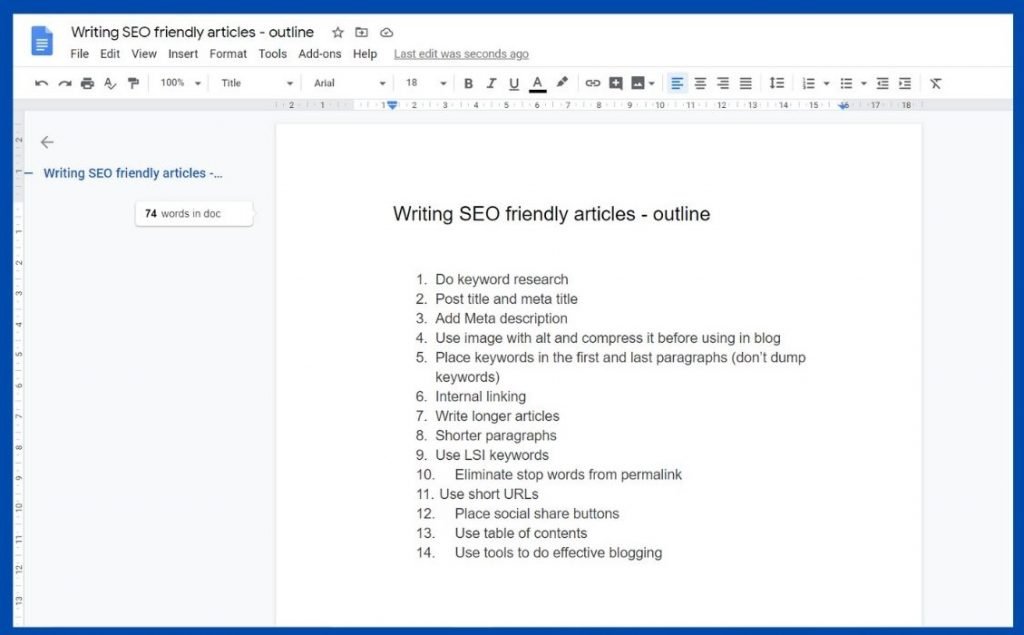The width and height of the screenshot is (1024, 635).
Task: Star the document
Action: pos(338,33)
